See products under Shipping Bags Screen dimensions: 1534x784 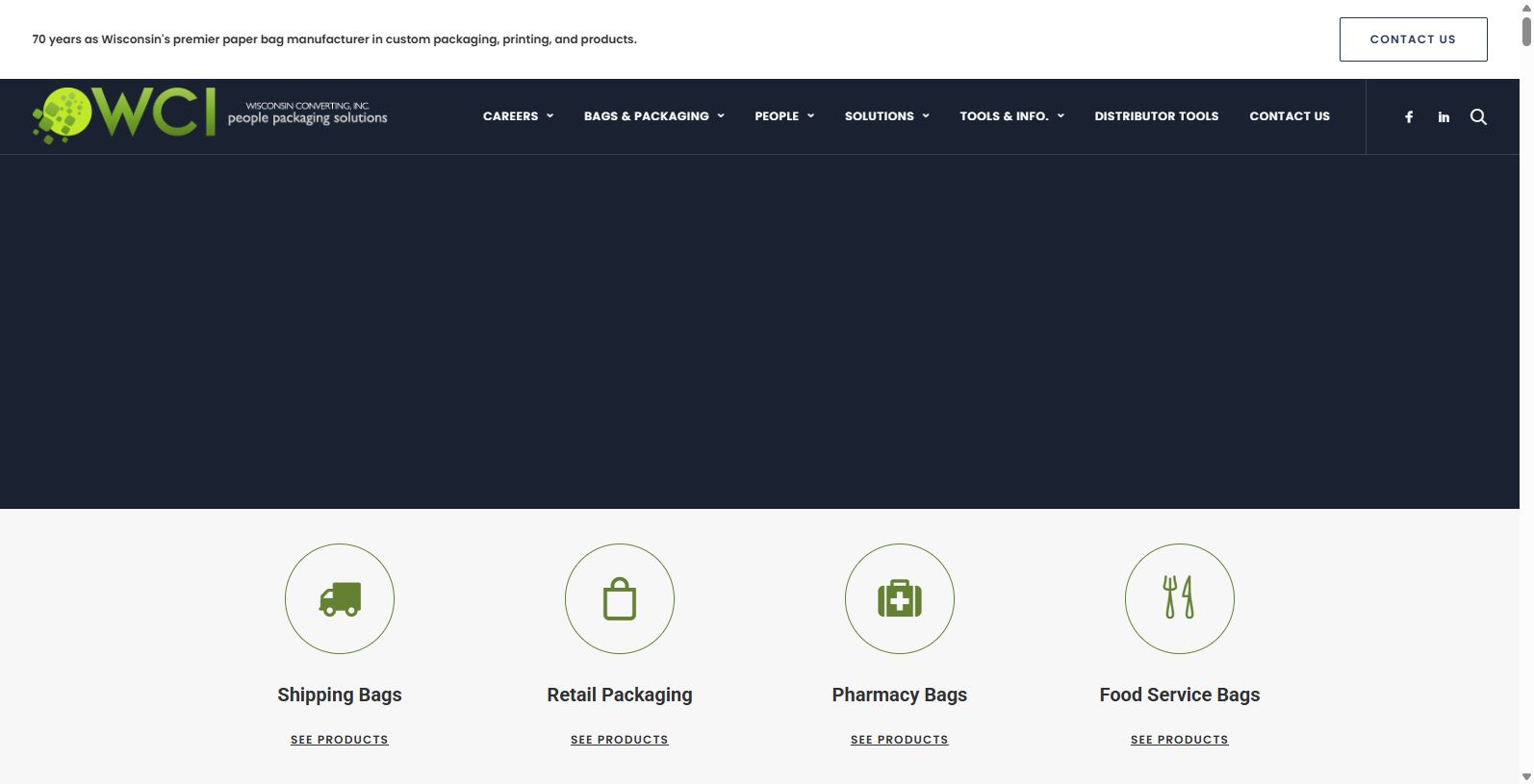click(x=340, y=740)
